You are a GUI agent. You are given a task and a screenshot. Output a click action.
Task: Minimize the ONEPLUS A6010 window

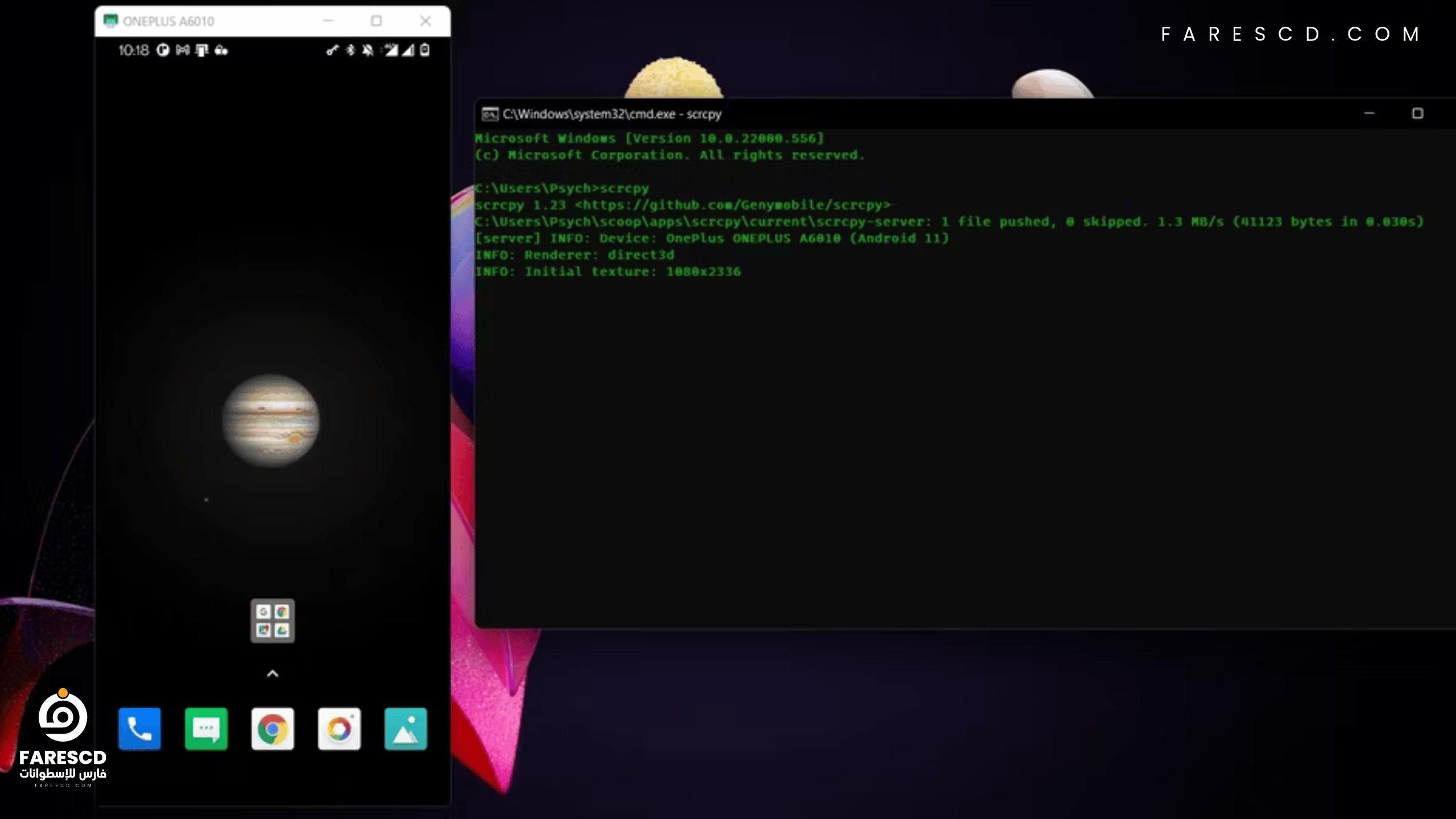pos(328,21)
